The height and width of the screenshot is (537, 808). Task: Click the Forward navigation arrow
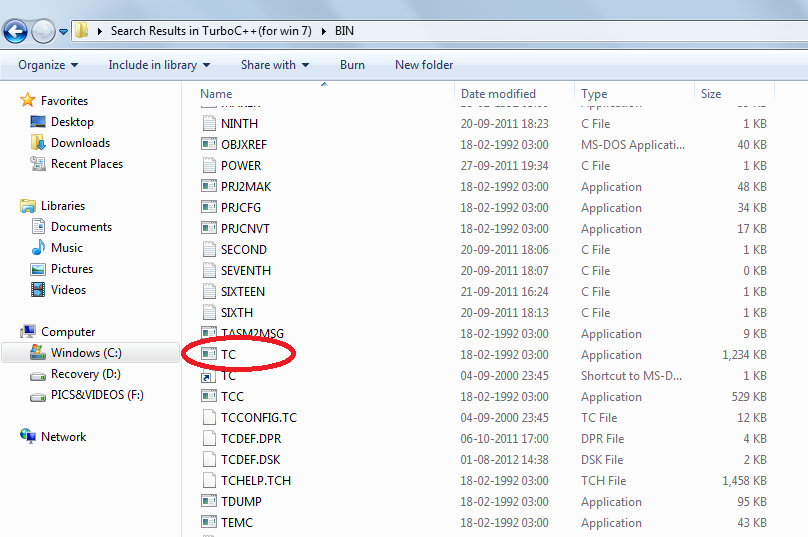point(43,31)
